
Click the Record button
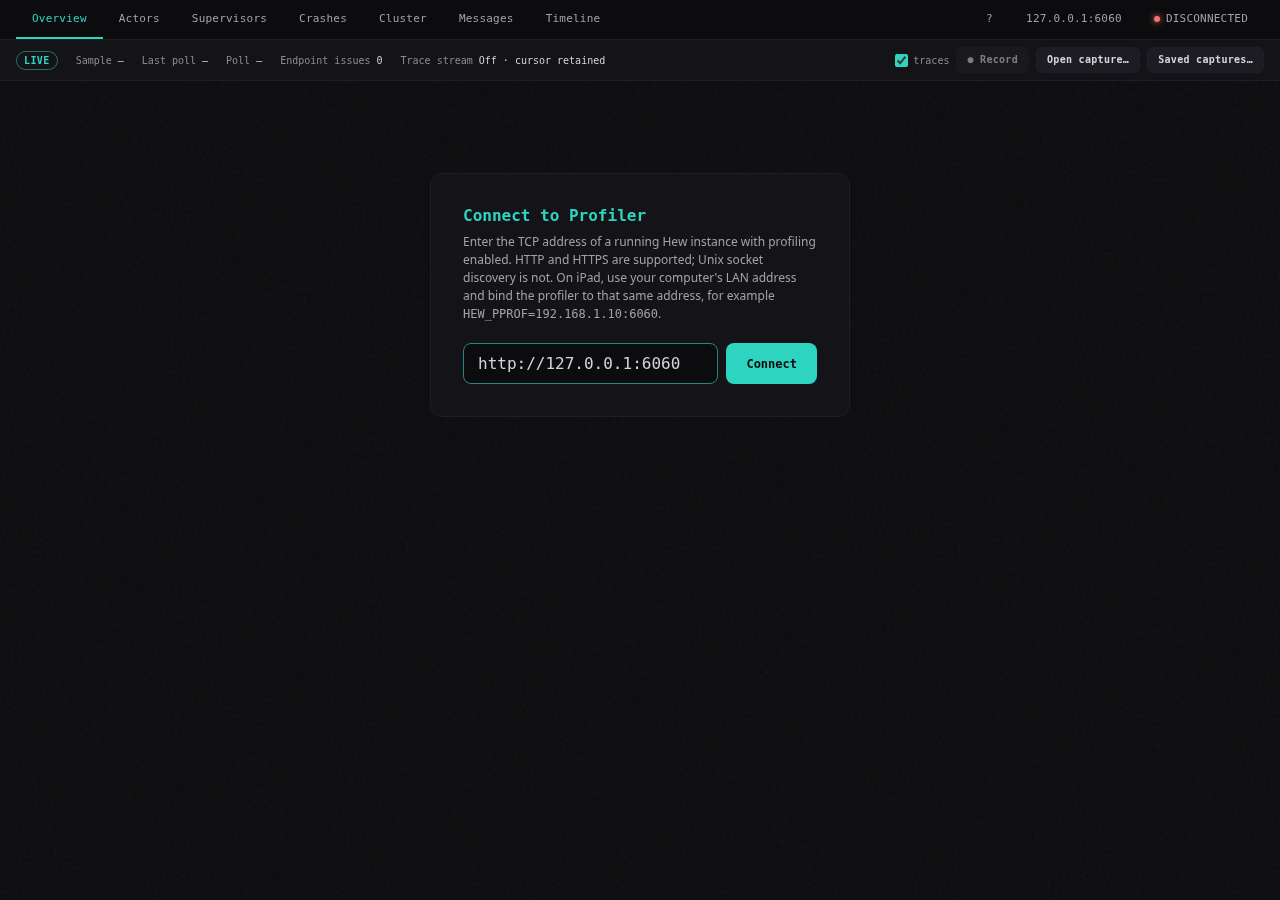(992, 60)
